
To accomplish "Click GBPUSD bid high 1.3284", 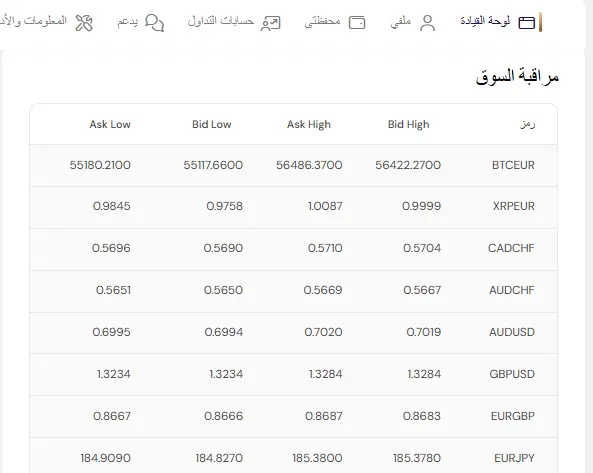I will click(424, 374).
